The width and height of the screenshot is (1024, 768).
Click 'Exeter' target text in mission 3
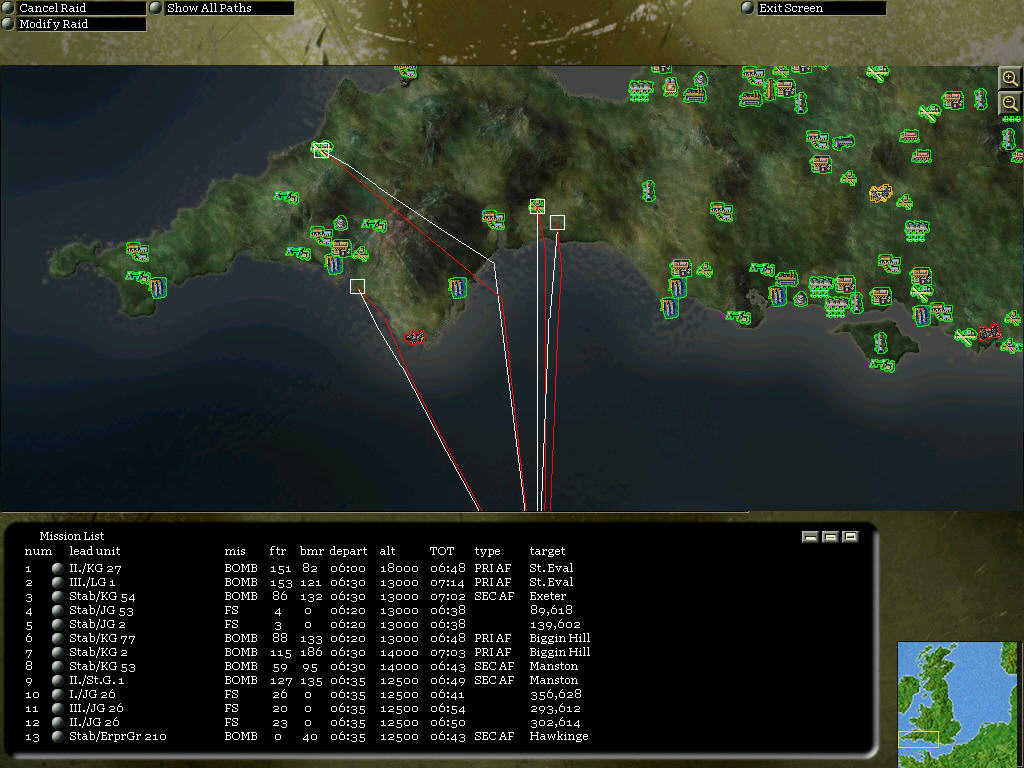tap(547, 596)
